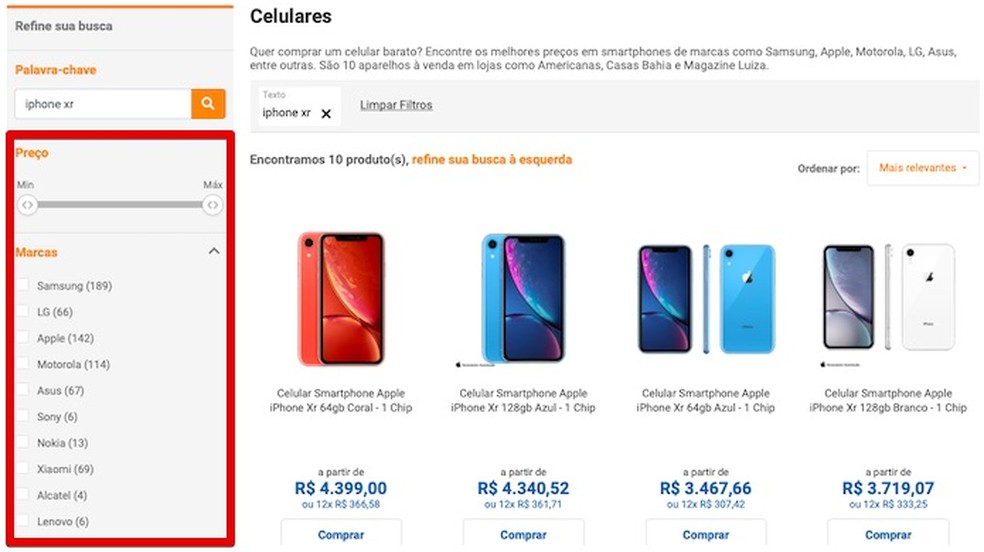Remove the 'iphone xr' text filter chip
Viewport: 984px width, 552px height.
[326, 114]
